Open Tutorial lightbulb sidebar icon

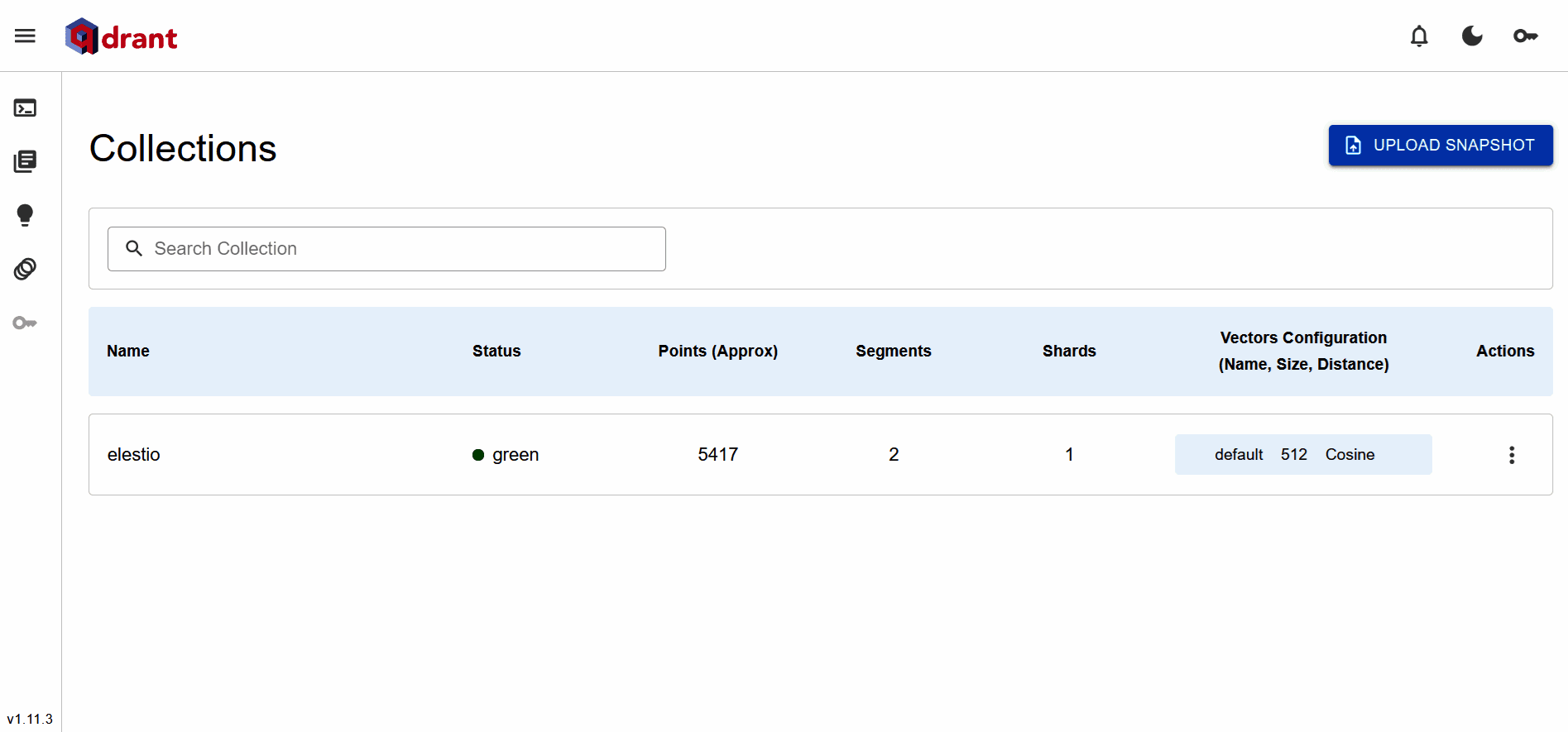pos(25,215)
